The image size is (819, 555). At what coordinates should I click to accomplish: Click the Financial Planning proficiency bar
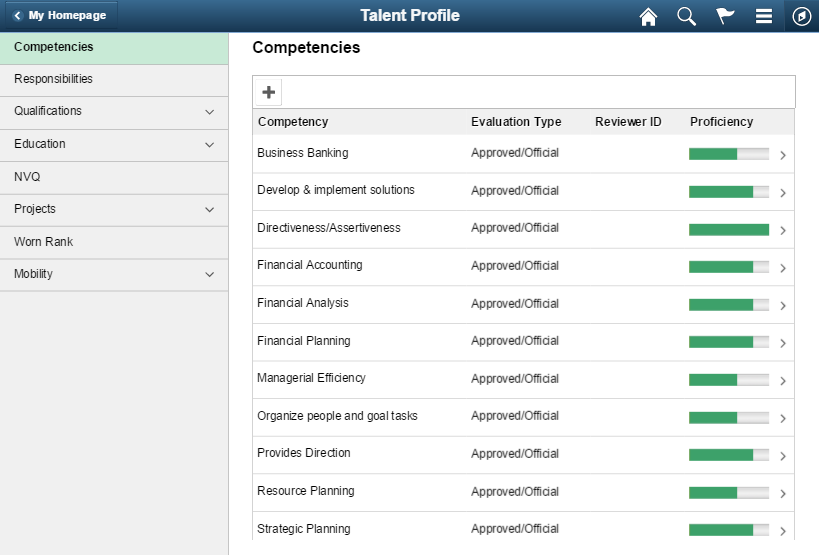(729, 342)
